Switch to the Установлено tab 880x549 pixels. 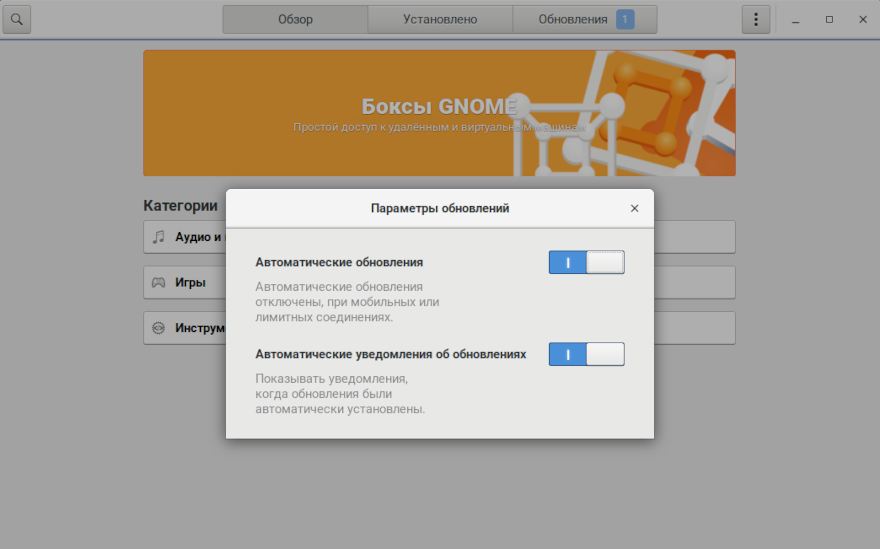click(440, 19)
